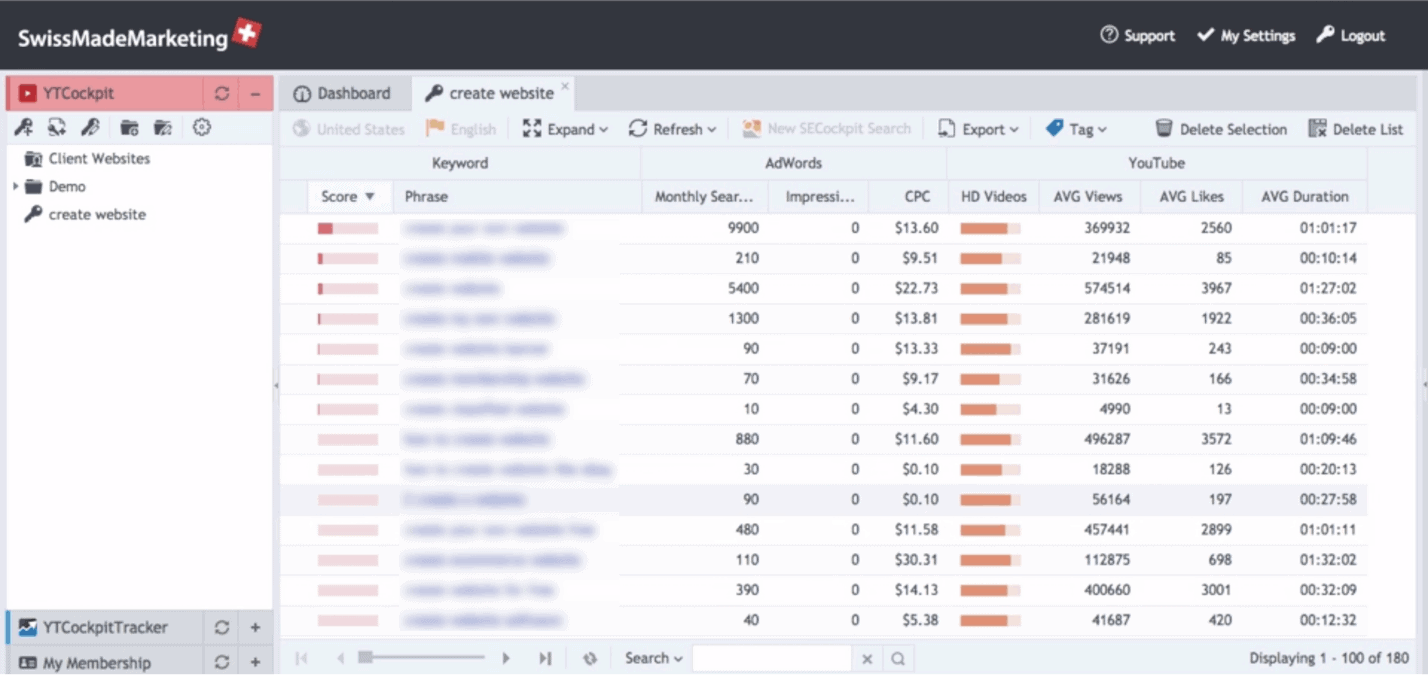Image resolution: width=1428 pixels, height=675 pixels.
Task: Switch to the Dashboard tab
Action: 343,93
